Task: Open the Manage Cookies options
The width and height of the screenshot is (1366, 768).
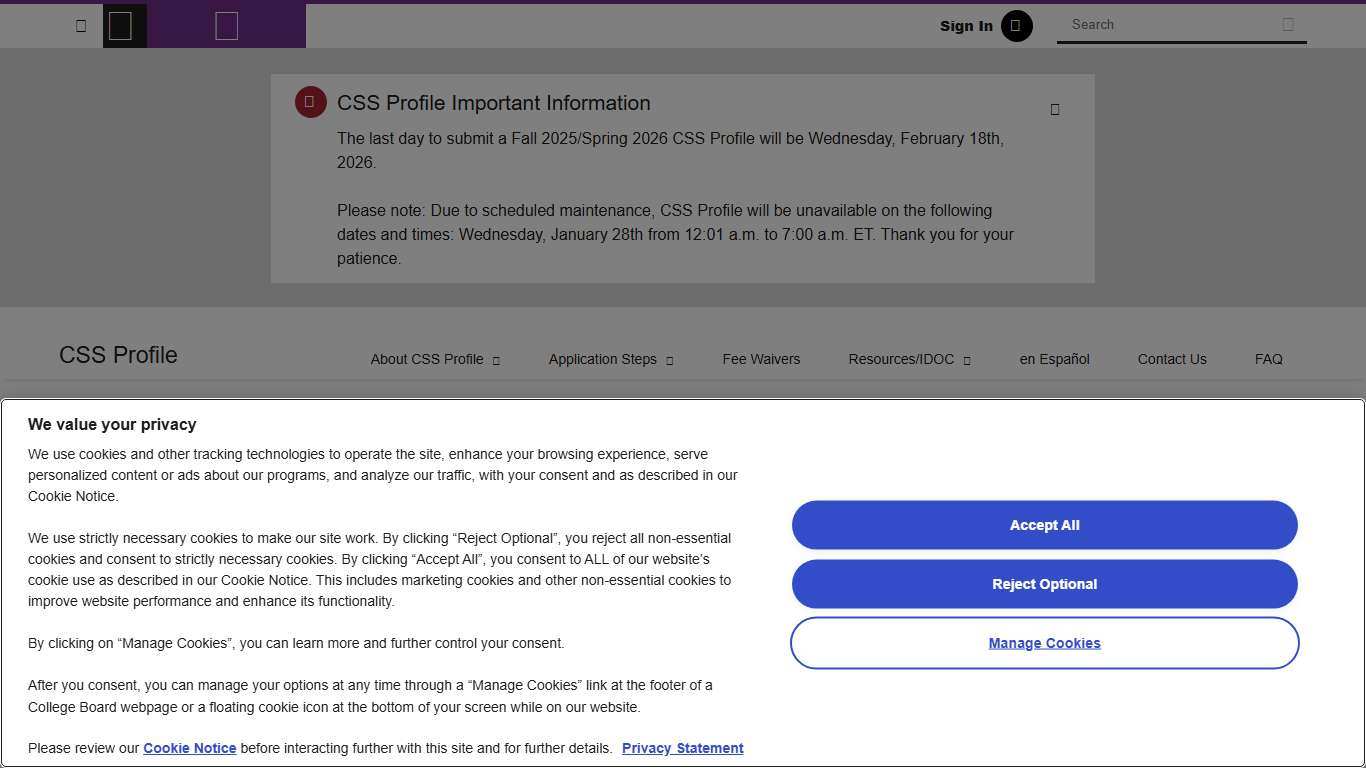Action: [x=1044, y=643]
